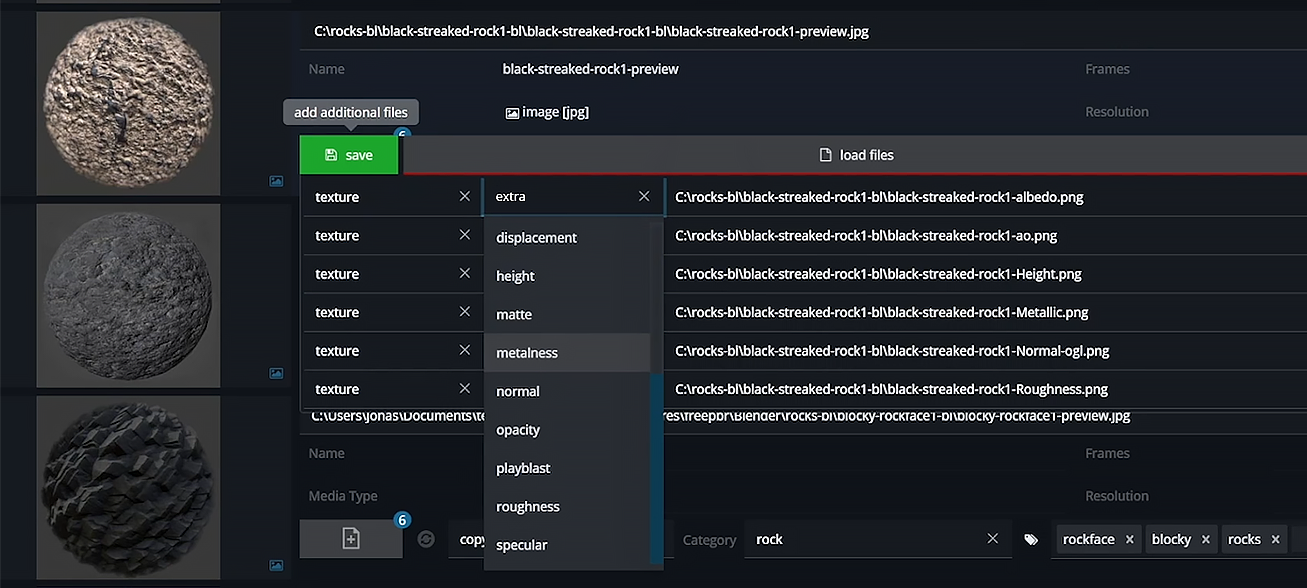This screenshot has height=588, width=1307.
Task: Click the image icon beside the bottom rock thumbnail
Action: coord(276,565)
